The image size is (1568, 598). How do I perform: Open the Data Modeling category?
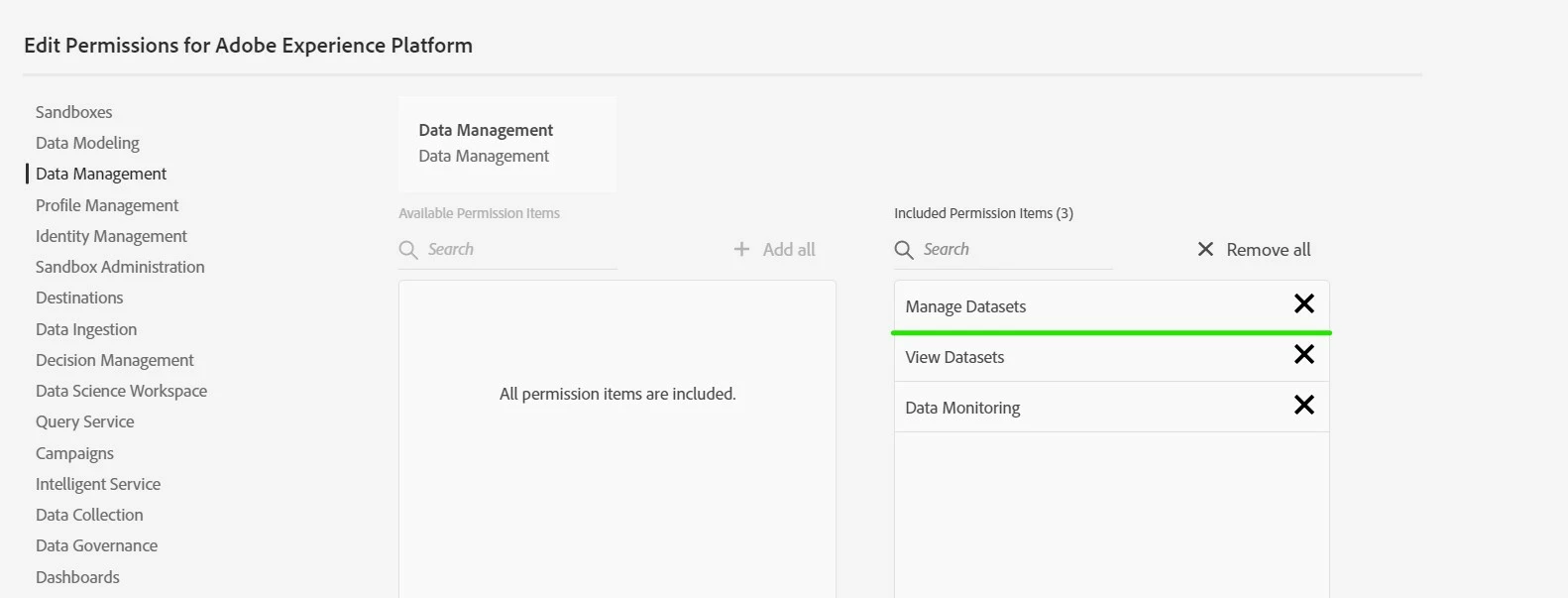[87, 143]
